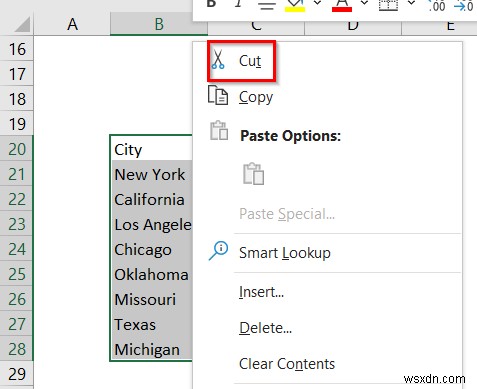Click the New York cell
This screenshot has width=477, height=389.
(152, 174)
